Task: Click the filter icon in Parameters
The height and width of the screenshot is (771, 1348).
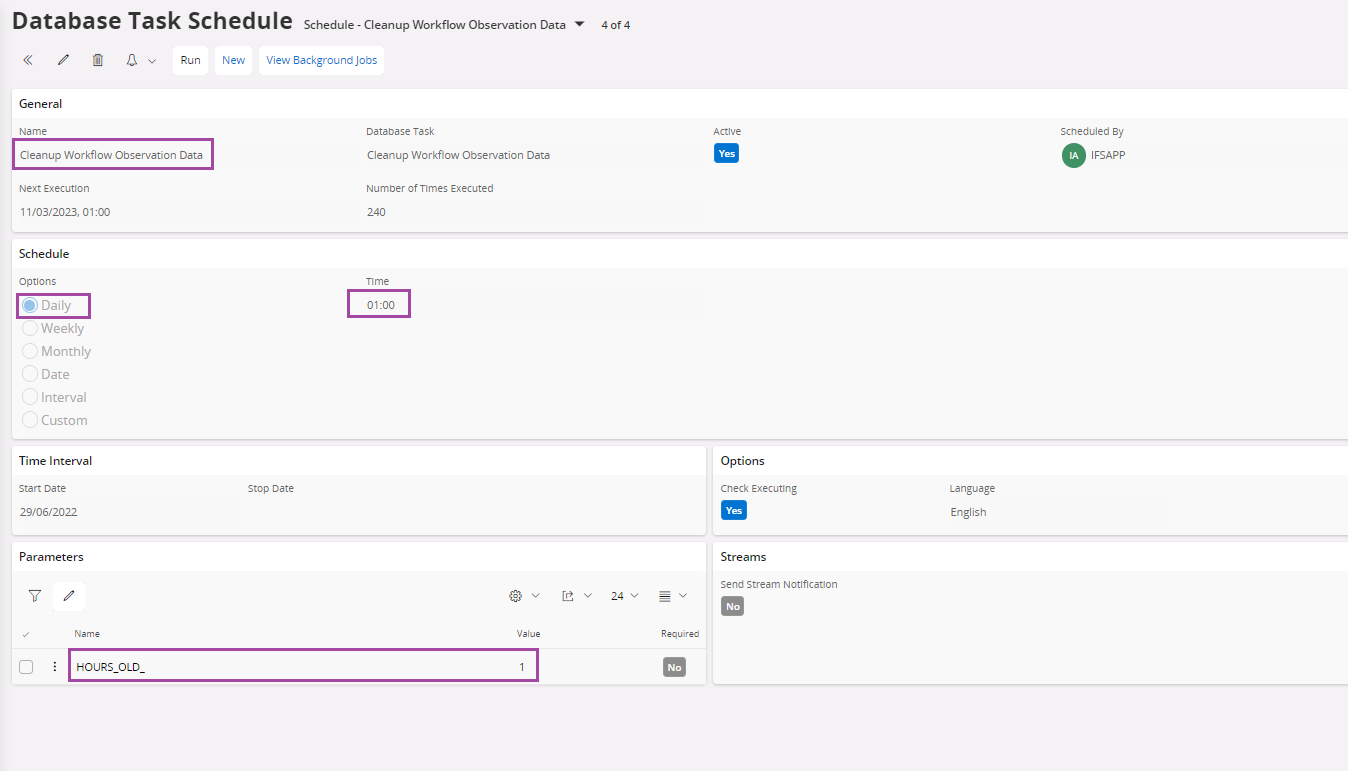Action: (x=35, y=596)
